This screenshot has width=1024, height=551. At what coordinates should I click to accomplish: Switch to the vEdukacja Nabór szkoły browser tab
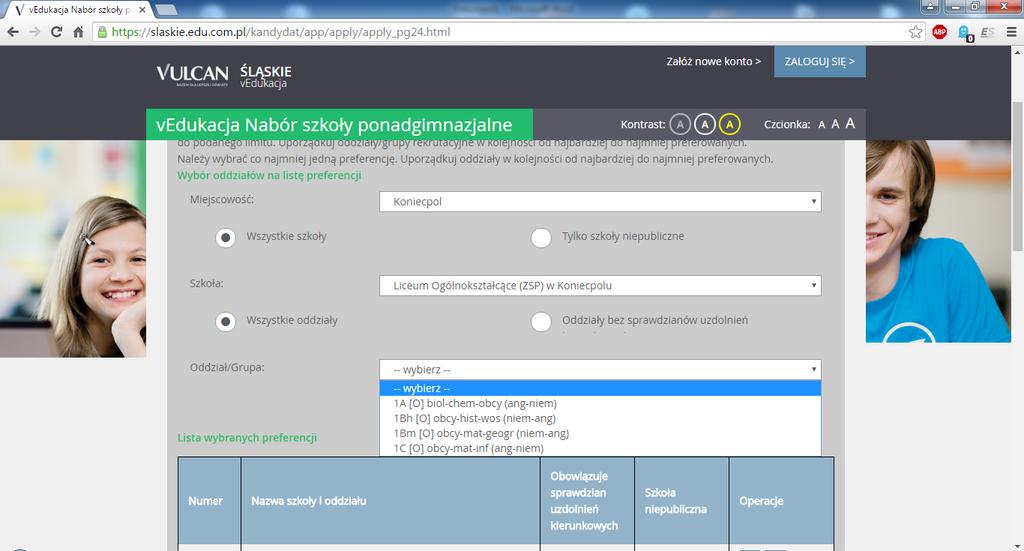click(77, 10)
